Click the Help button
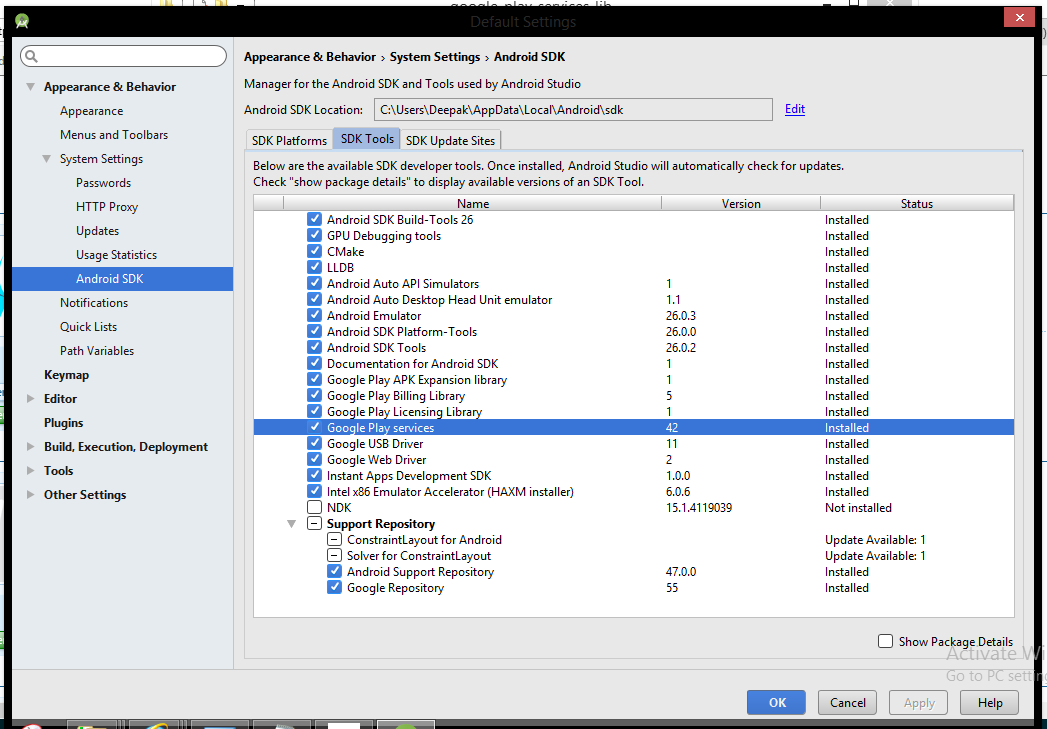1047x729 pixels. (x=990, y=702)
